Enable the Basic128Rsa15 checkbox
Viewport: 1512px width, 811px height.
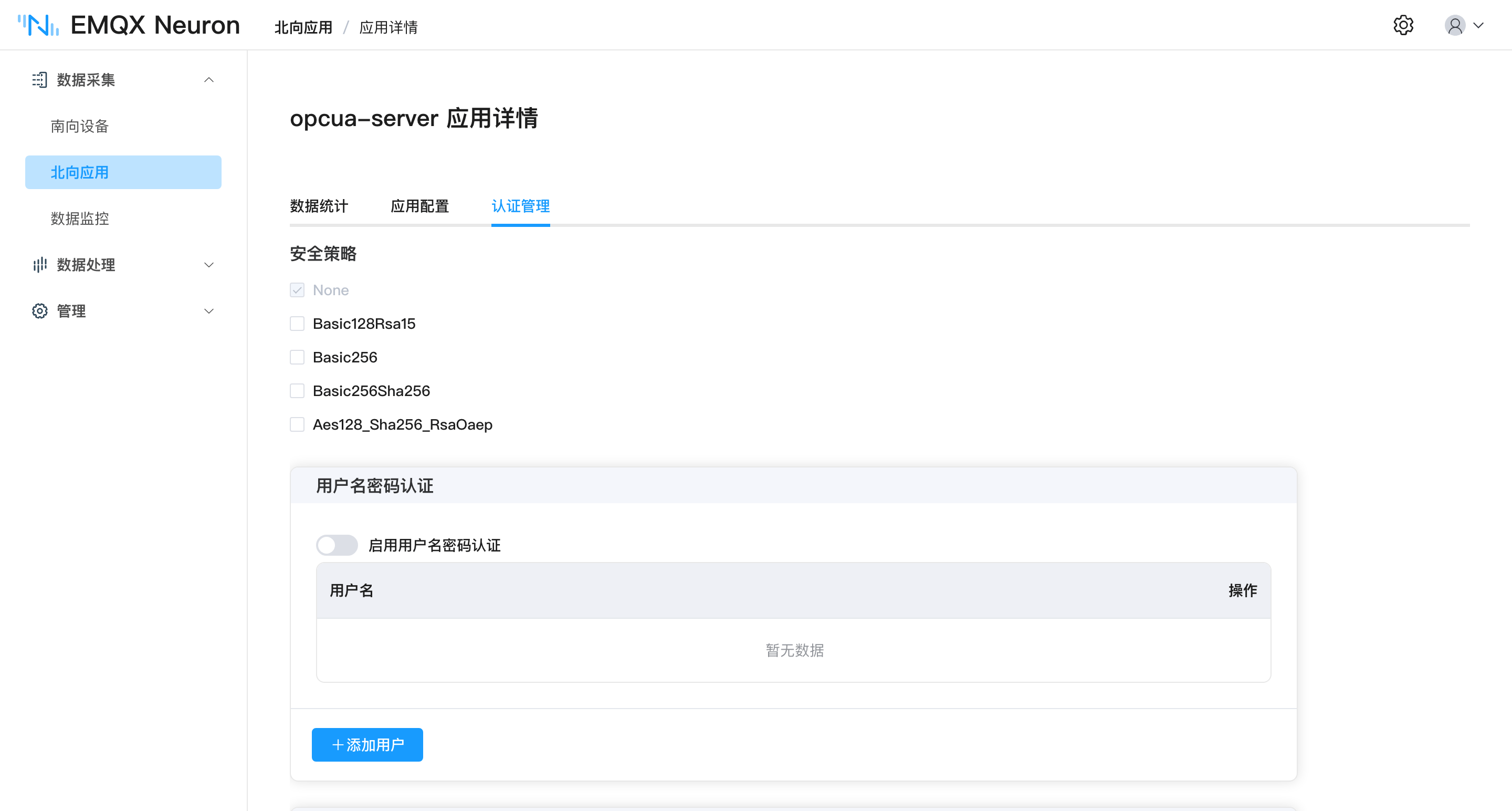[x=297, y=324]
